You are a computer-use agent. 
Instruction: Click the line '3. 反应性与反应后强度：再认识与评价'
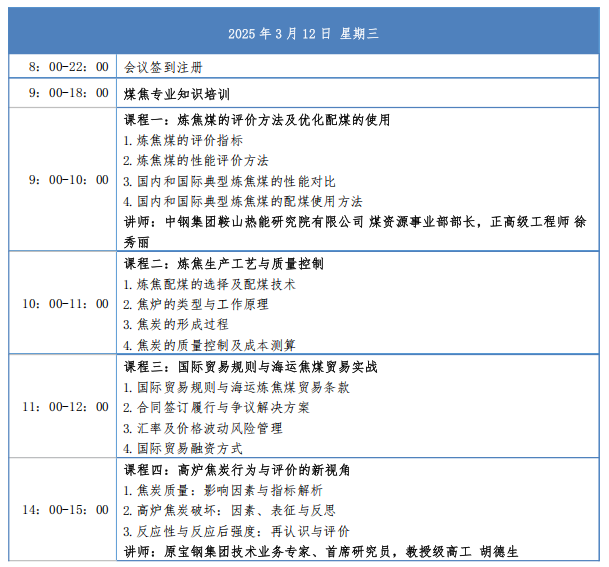tap(236, 531)
